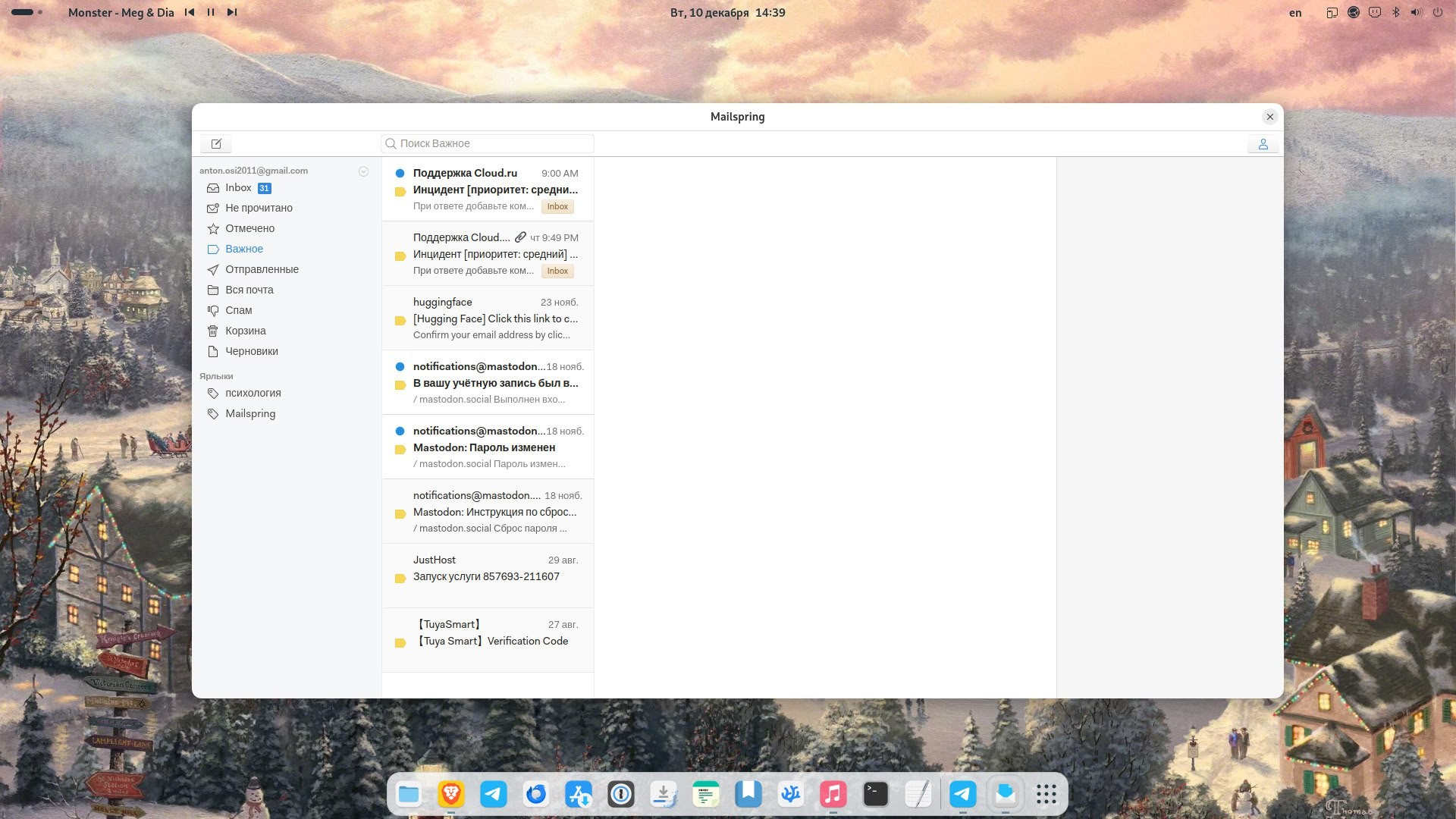Switch the en keyboard layout indicator
Image resolution: width=1456 pixels, height=819 pixels.
[1295, 13]
